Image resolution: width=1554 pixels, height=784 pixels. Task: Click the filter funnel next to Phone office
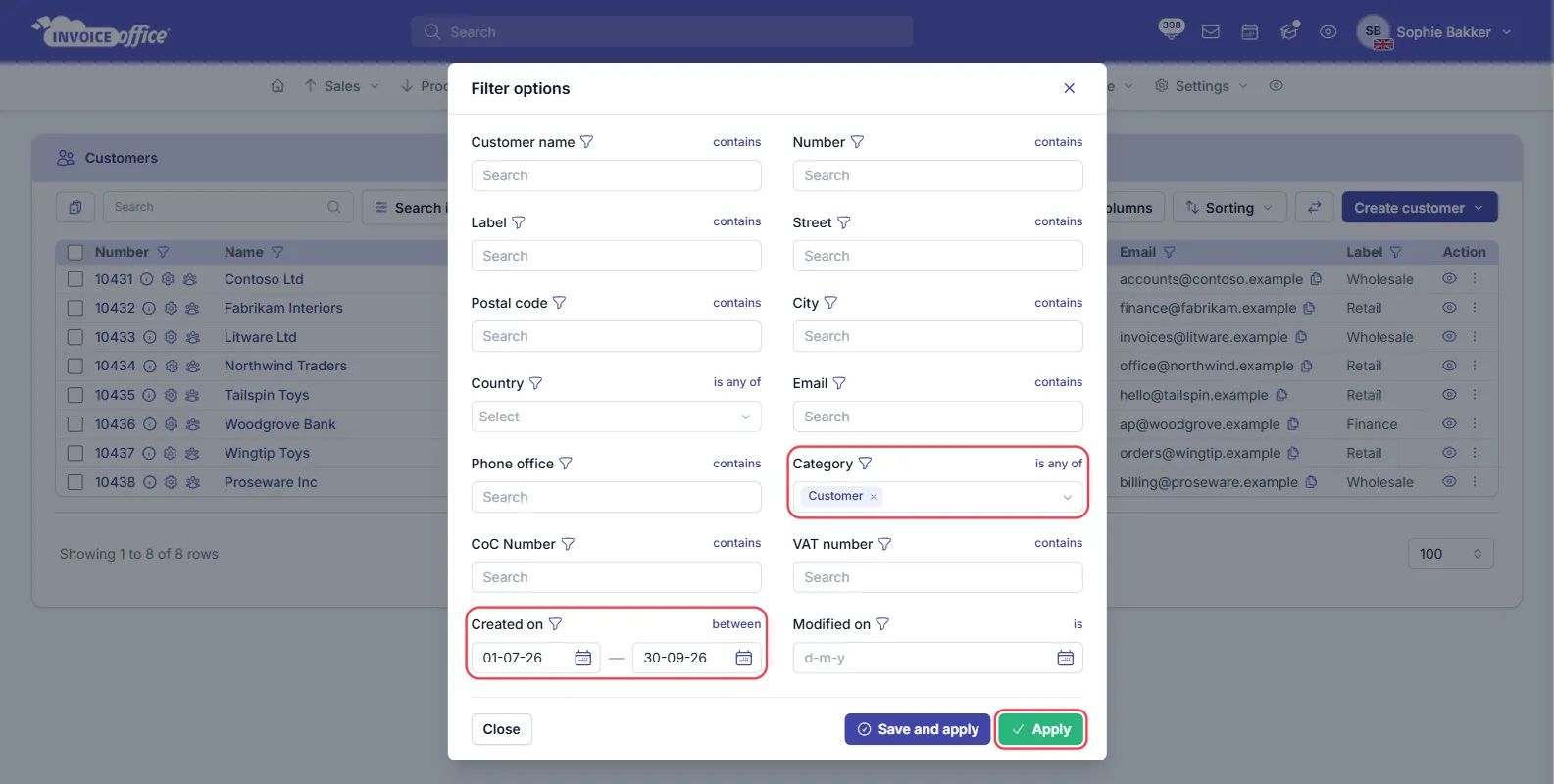pyautogui.click(x=566, y=464)
